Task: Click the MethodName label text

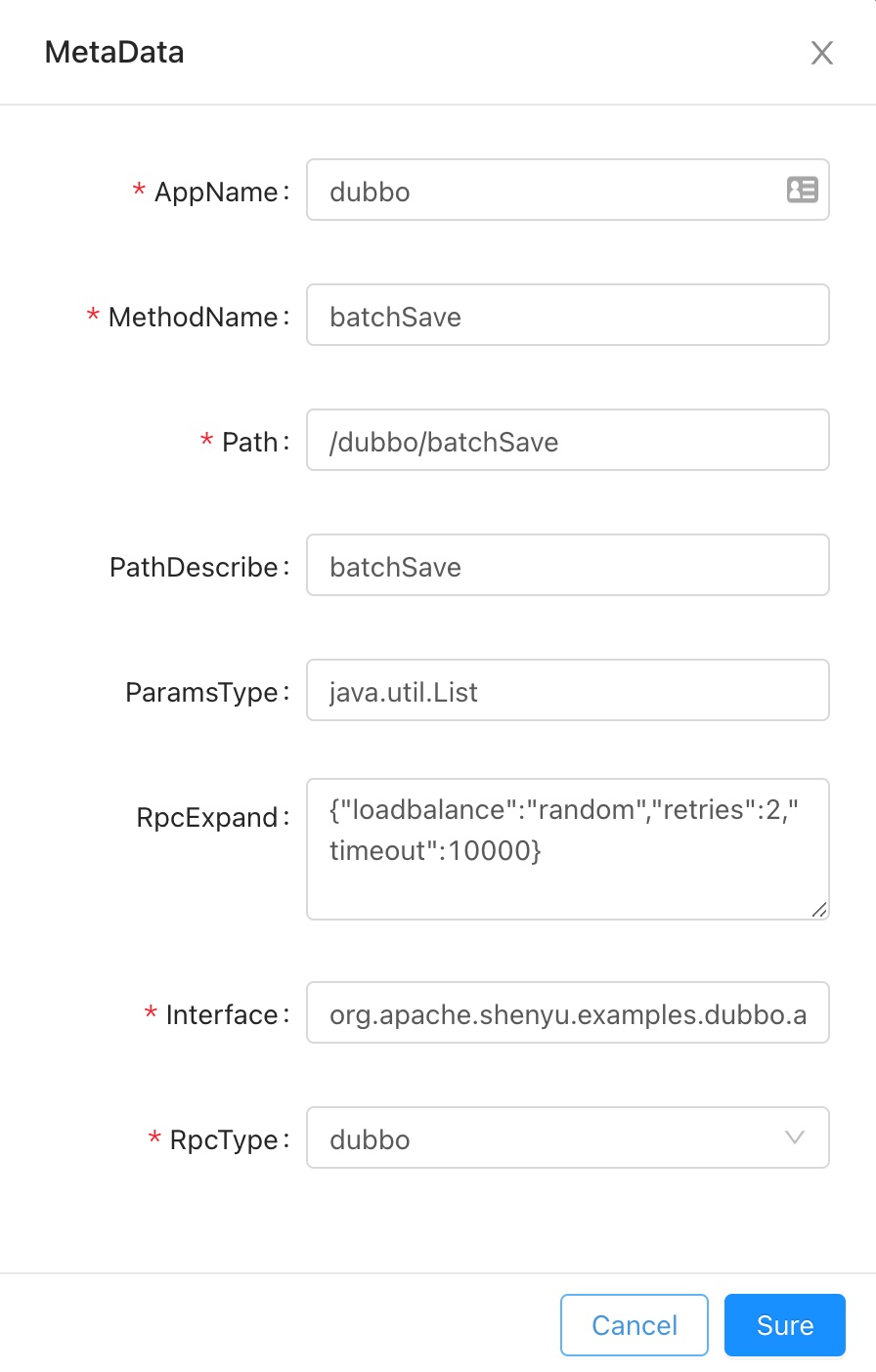Action: tap(194, 317)
